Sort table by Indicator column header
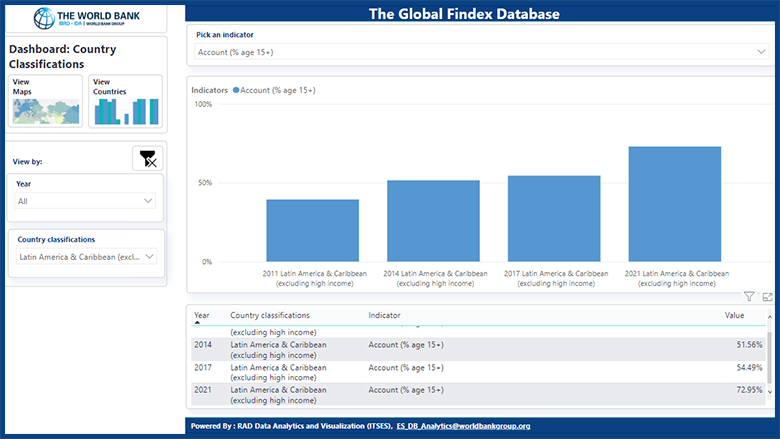Screen dimensions: 780x439 (384, 315)
